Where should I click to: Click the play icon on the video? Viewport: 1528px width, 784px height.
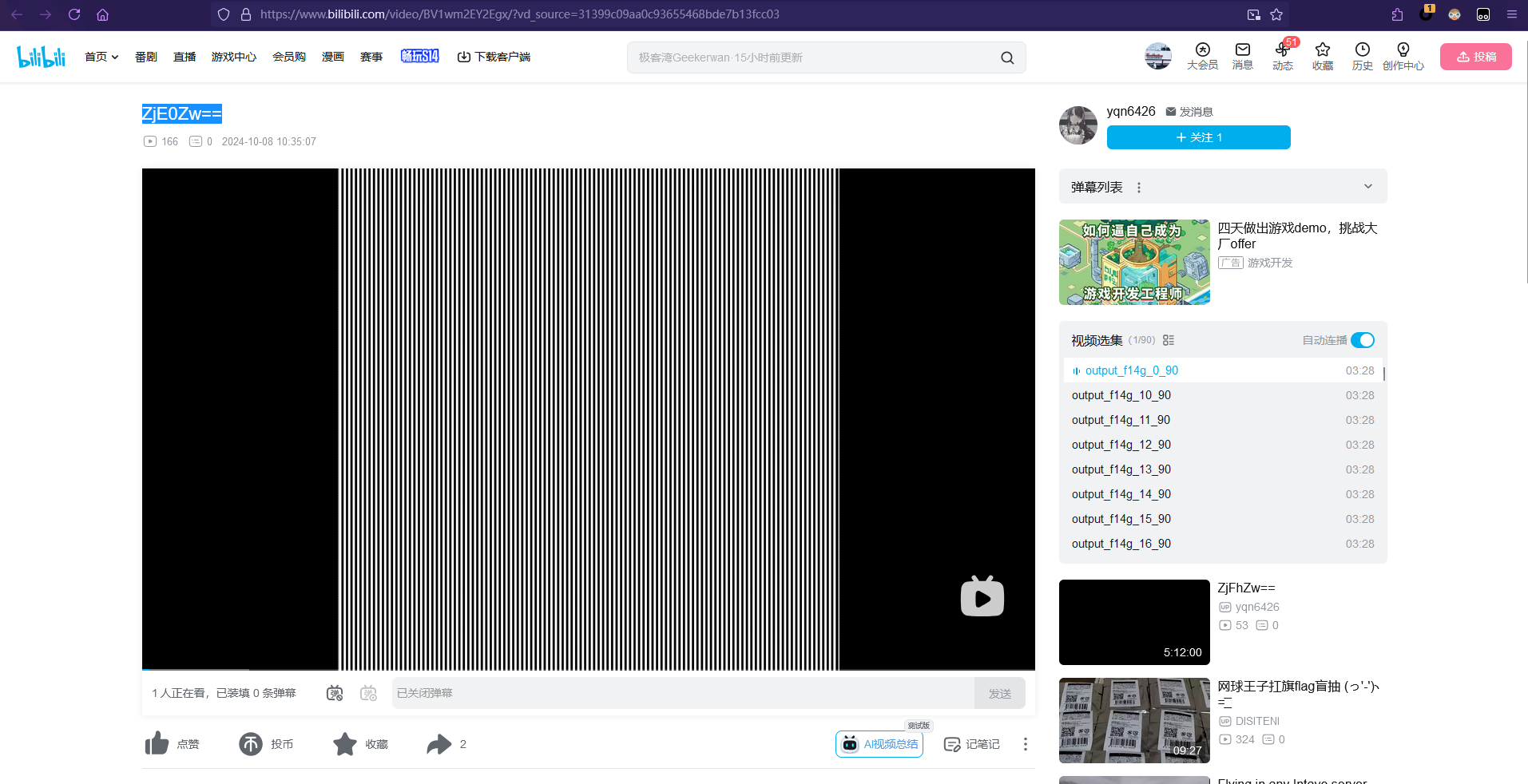[x=982, y=596]
